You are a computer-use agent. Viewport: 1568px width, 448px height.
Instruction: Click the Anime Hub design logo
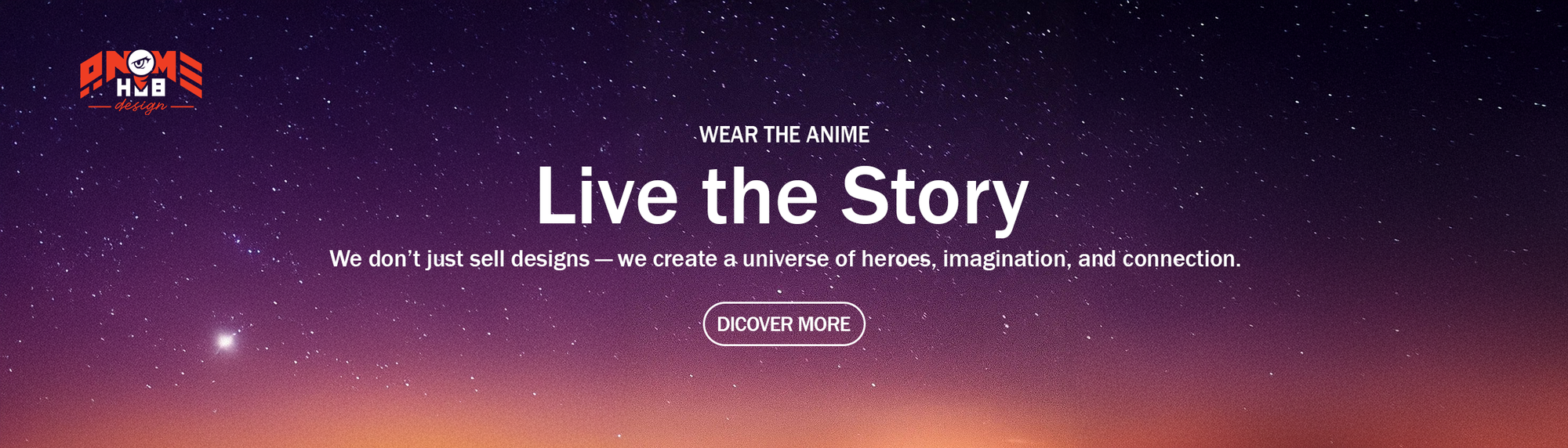[141, 82]
